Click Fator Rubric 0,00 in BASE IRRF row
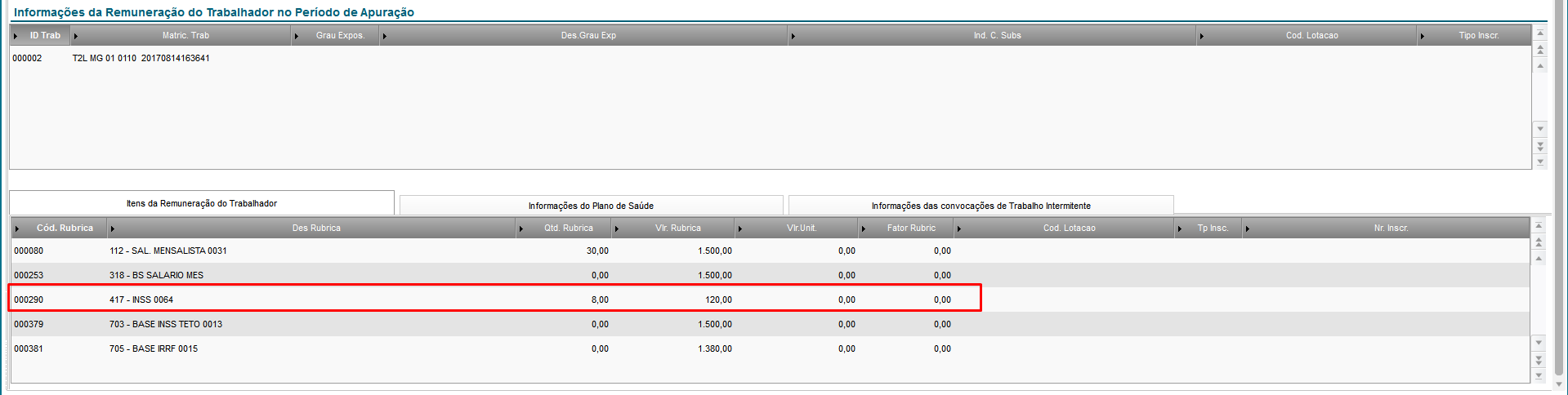This screenshot has height=395, width=1568. (x=942, y=348)
